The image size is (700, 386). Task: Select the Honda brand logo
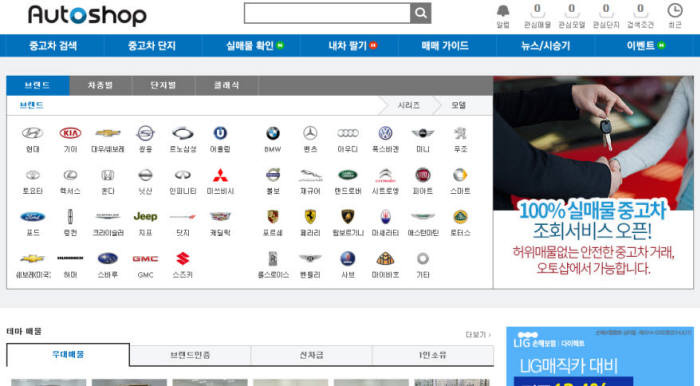tap(108, 175)
